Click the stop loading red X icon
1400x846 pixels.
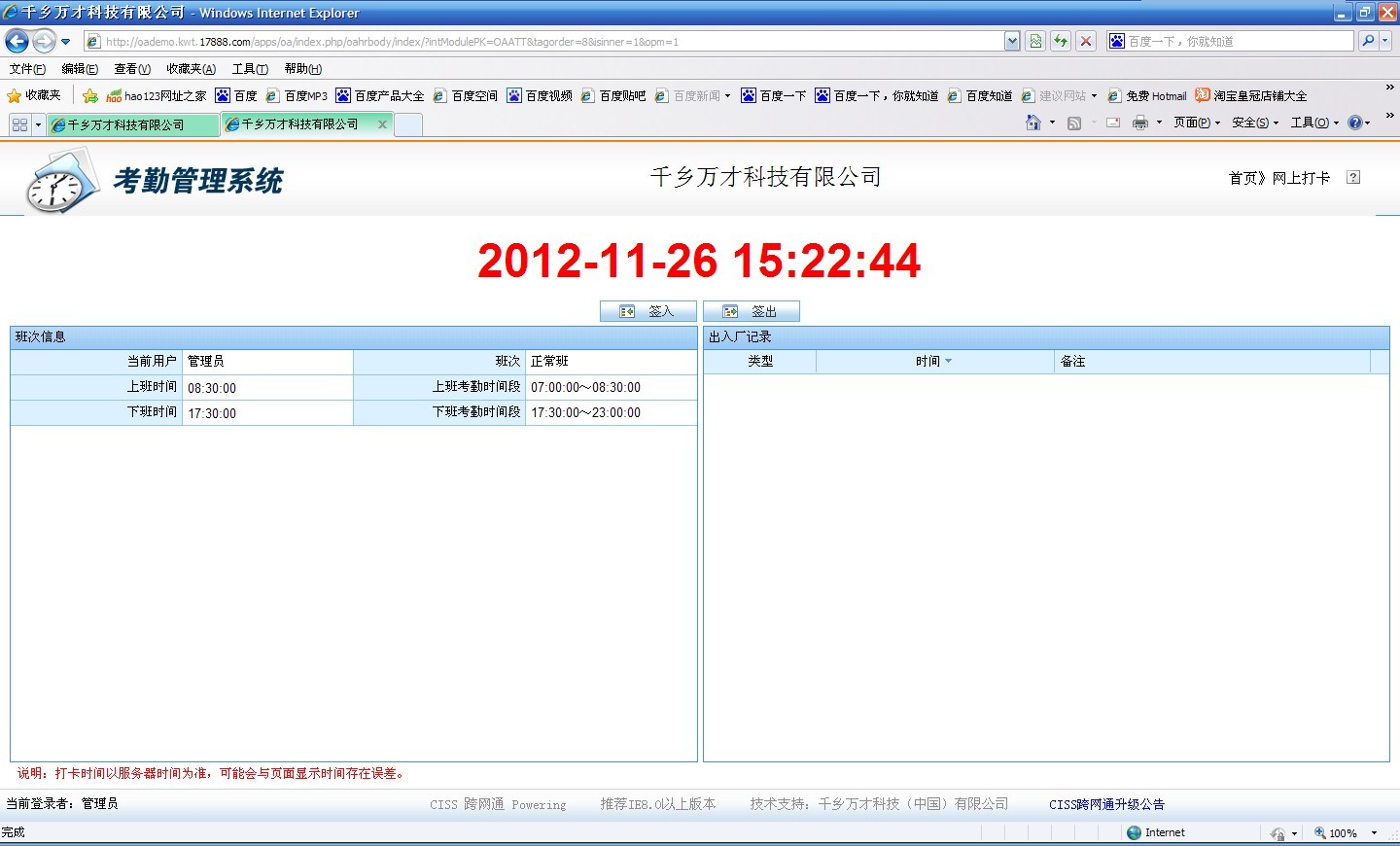[x=1086, y=41]
